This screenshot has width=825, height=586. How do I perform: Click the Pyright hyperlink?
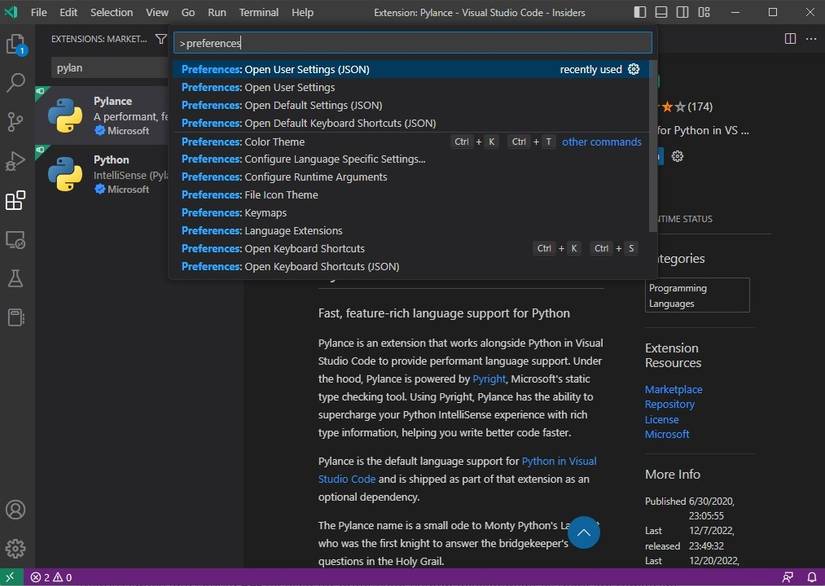click(489, 379)
